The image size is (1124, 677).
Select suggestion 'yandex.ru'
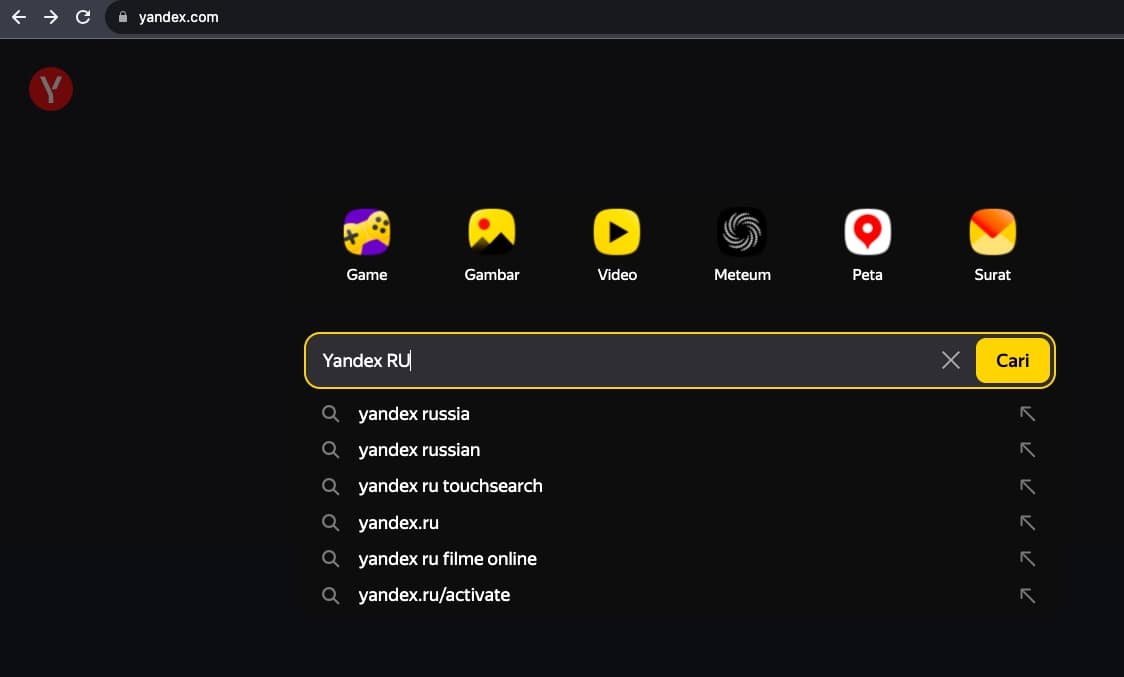tap(399, 523)
